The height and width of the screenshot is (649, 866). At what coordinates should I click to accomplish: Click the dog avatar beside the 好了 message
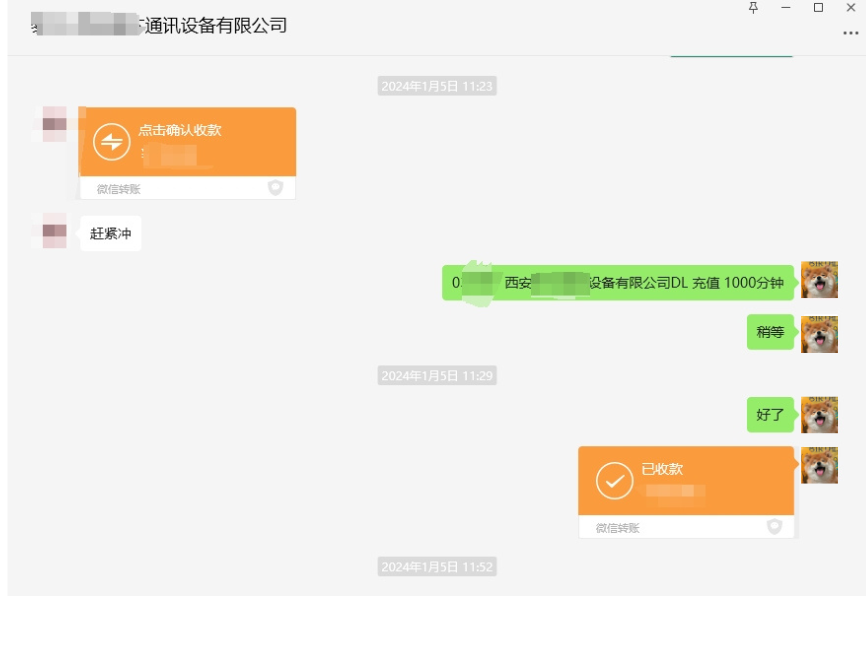[822, 414]
